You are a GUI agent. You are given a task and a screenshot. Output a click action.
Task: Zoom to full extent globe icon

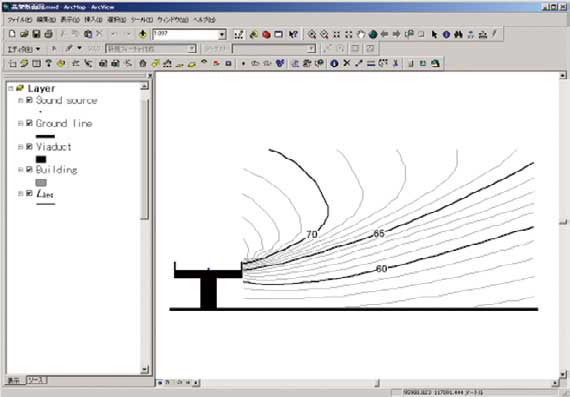click(x=373, y=34)
